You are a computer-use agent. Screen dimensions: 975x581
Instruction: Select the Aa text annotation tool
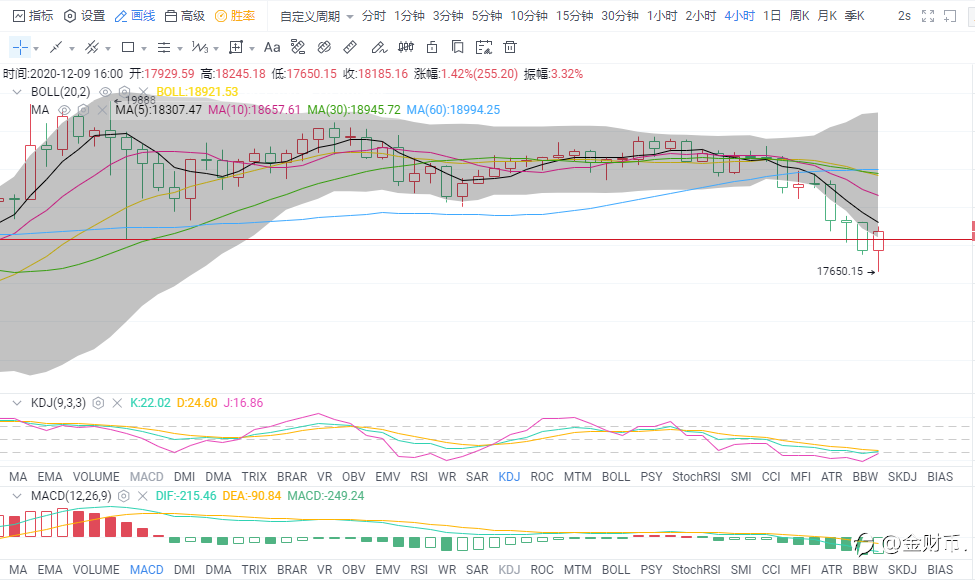(x=272, y=47)
